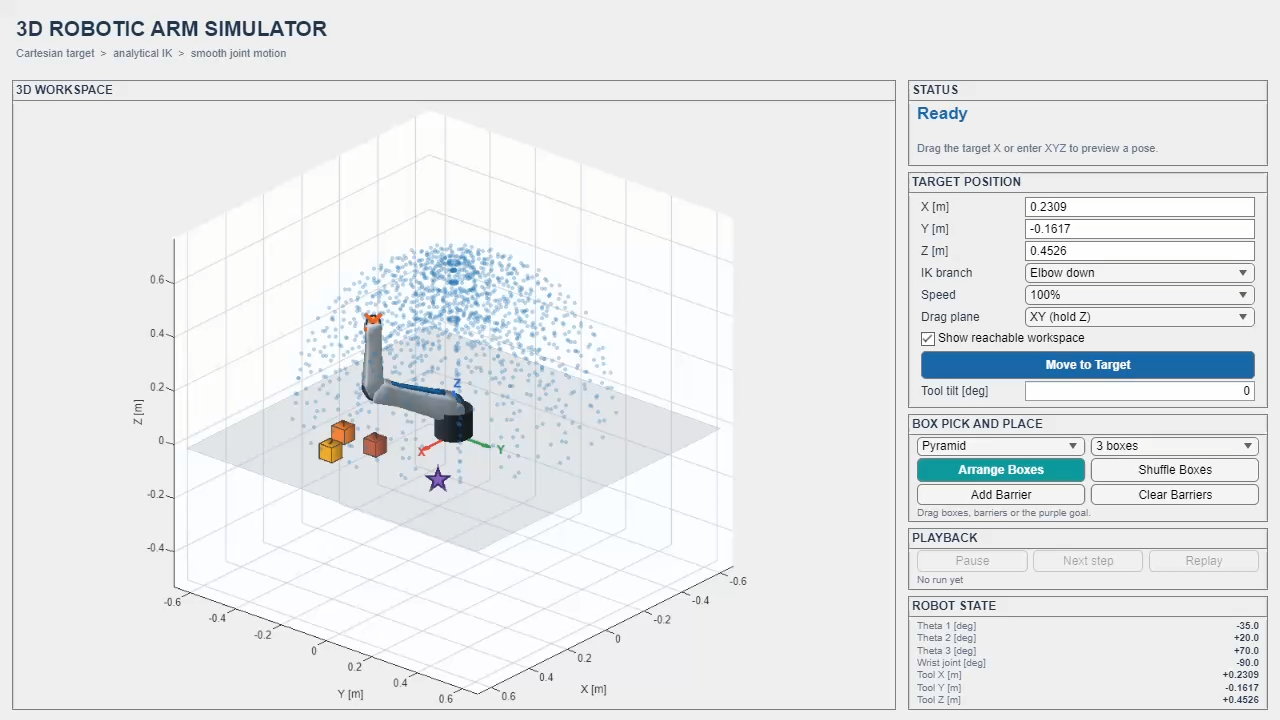Click the '3D WORKSPACE' panel title

(64, 90)
